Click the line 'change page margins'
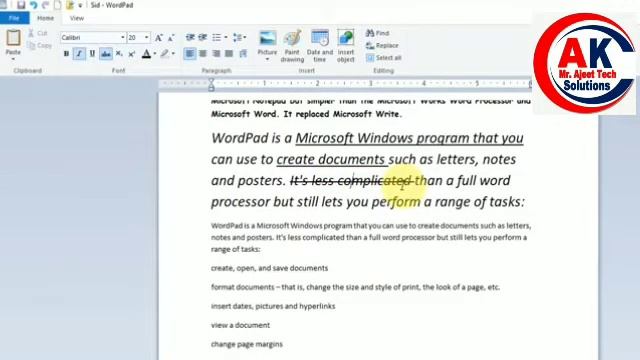Image resolution: width=640 pixels, height=360 pixels. click(x=247, y=344)
